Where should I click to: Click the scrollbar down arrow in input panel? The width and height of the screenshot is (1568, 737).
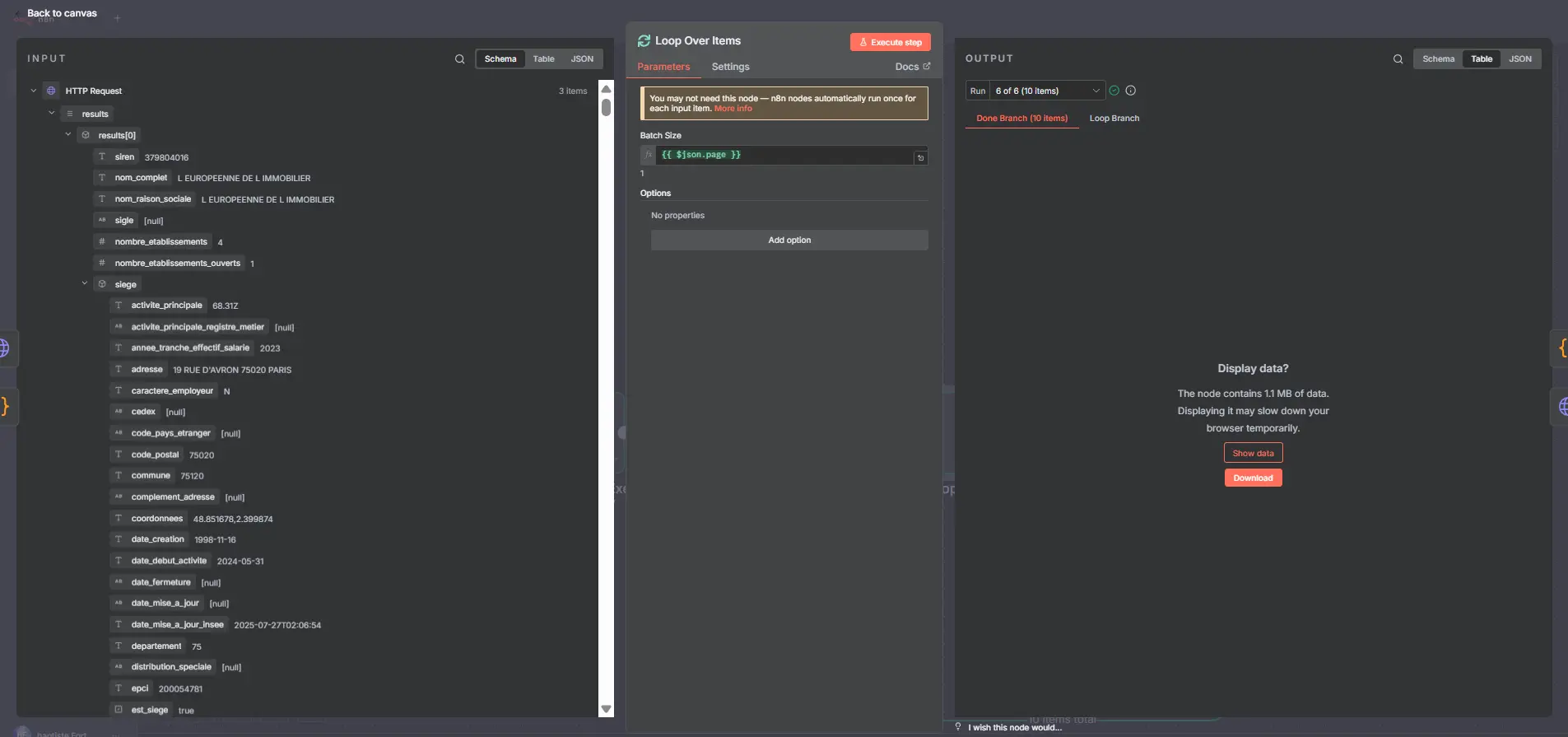[x=606, y=709]
